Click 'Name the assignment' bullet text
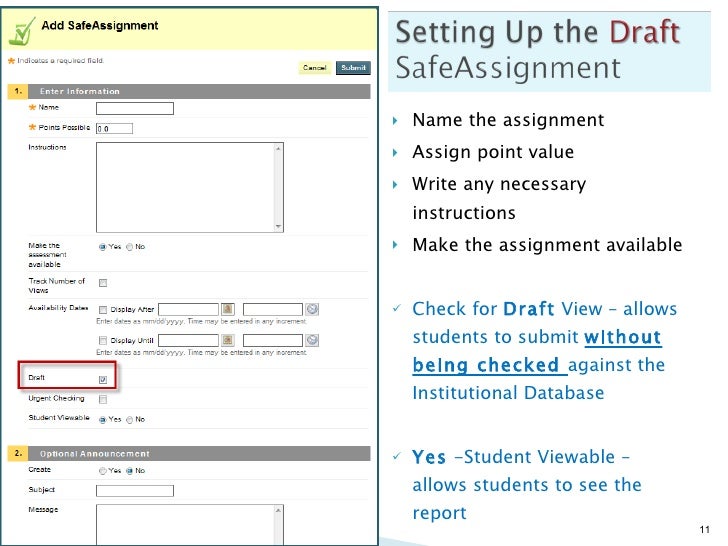The image size is (728, 546). [508, 120]
